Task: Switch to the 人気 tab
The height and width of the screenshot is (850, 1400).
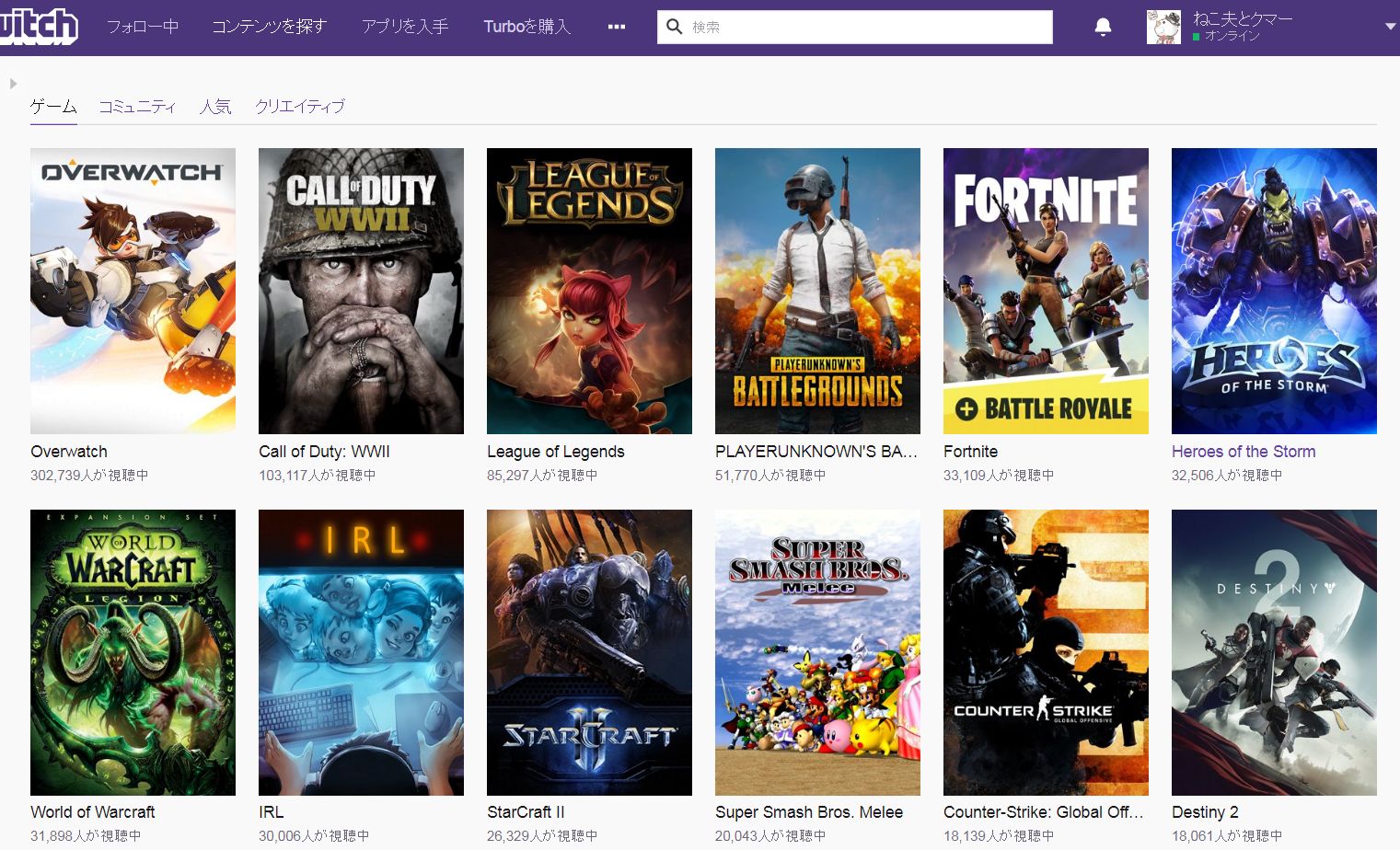Action: point(215,107)
